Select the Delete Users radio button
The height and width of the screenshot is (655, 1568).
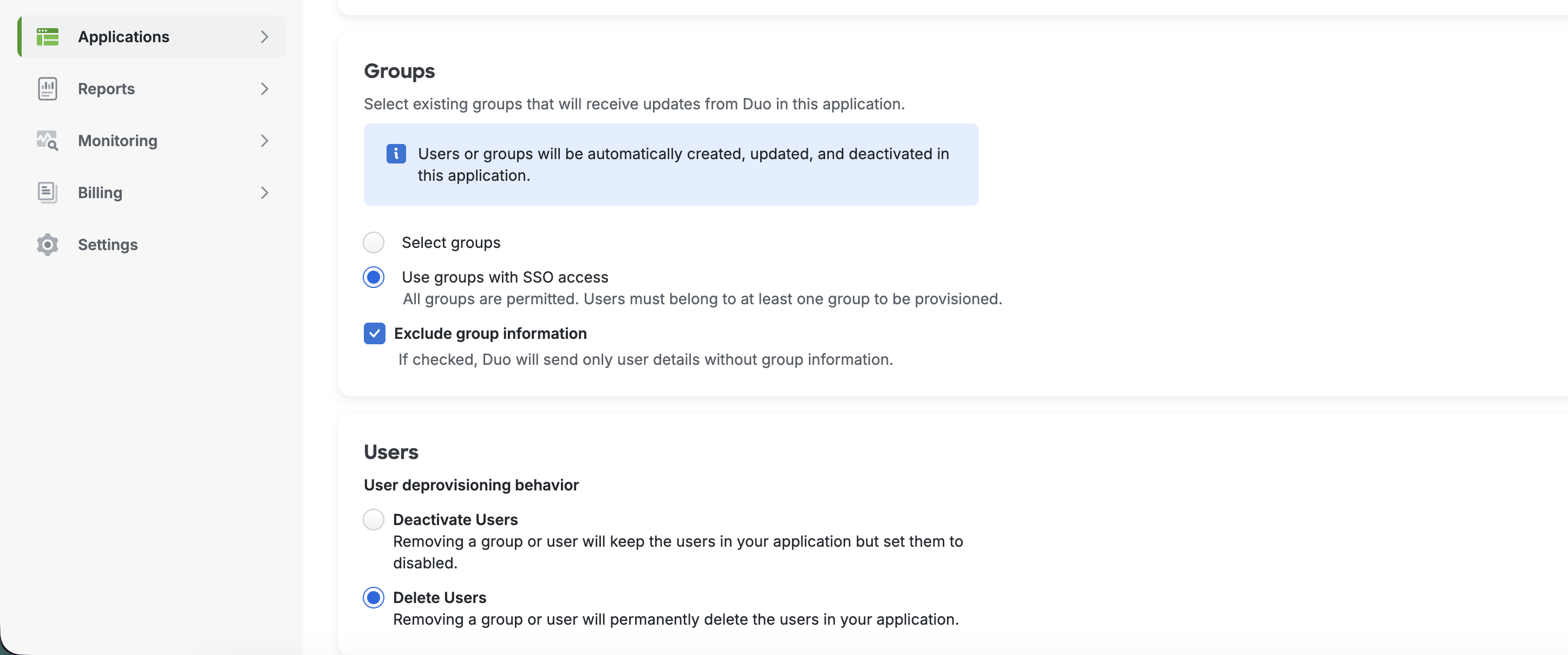coord(374,598)
